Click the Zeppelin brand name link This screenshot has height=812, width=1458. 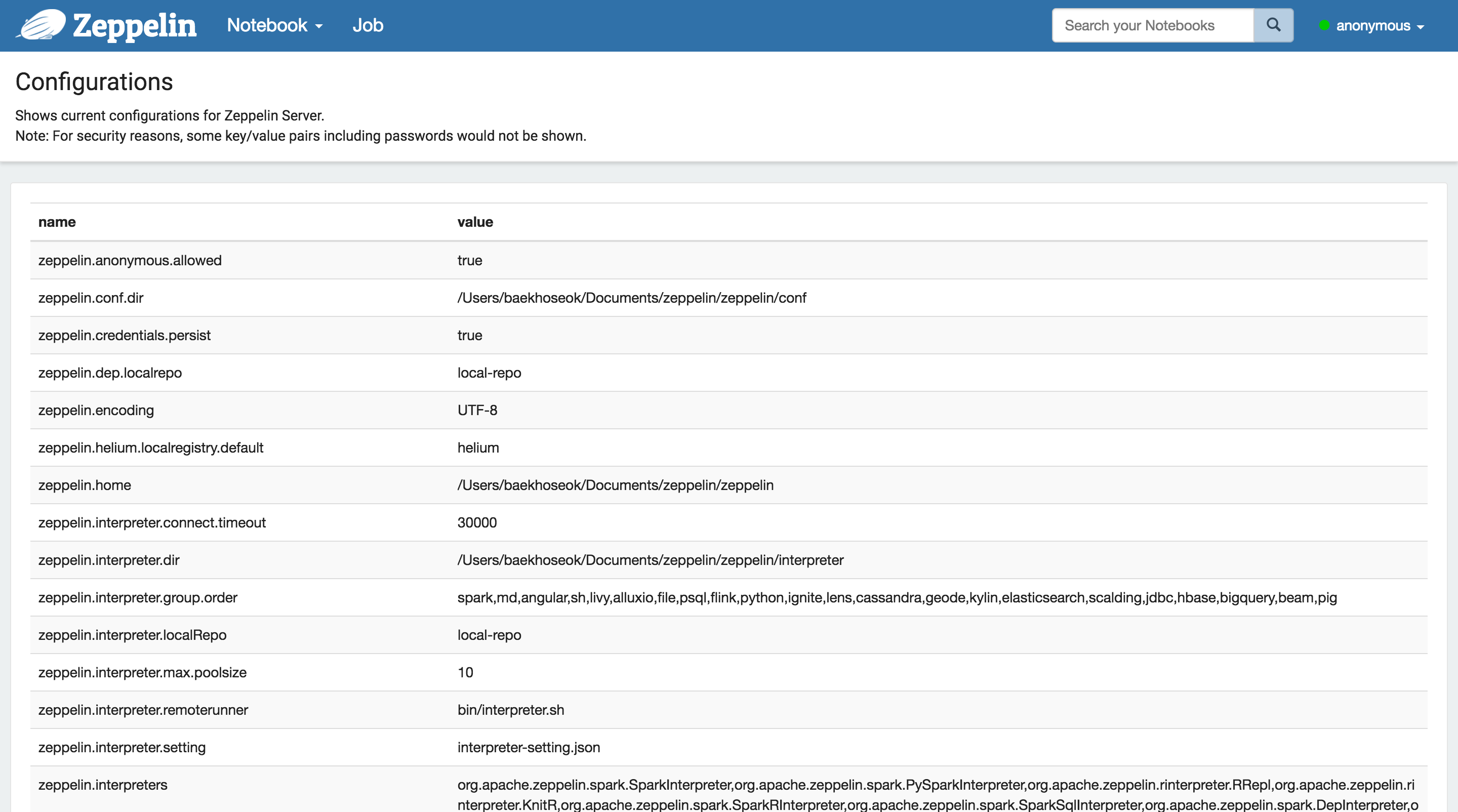(135, 26)
